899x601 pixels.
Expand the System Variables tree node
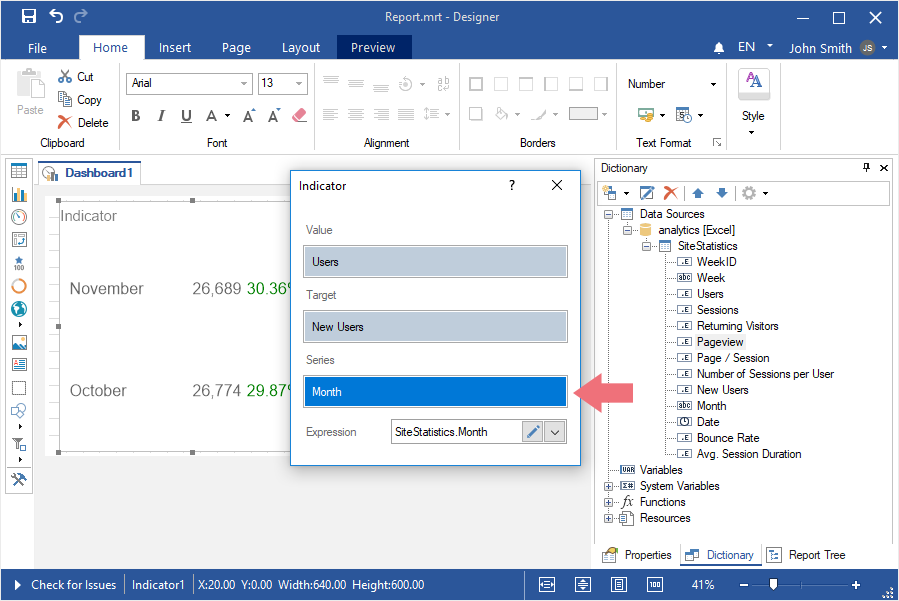608,486
